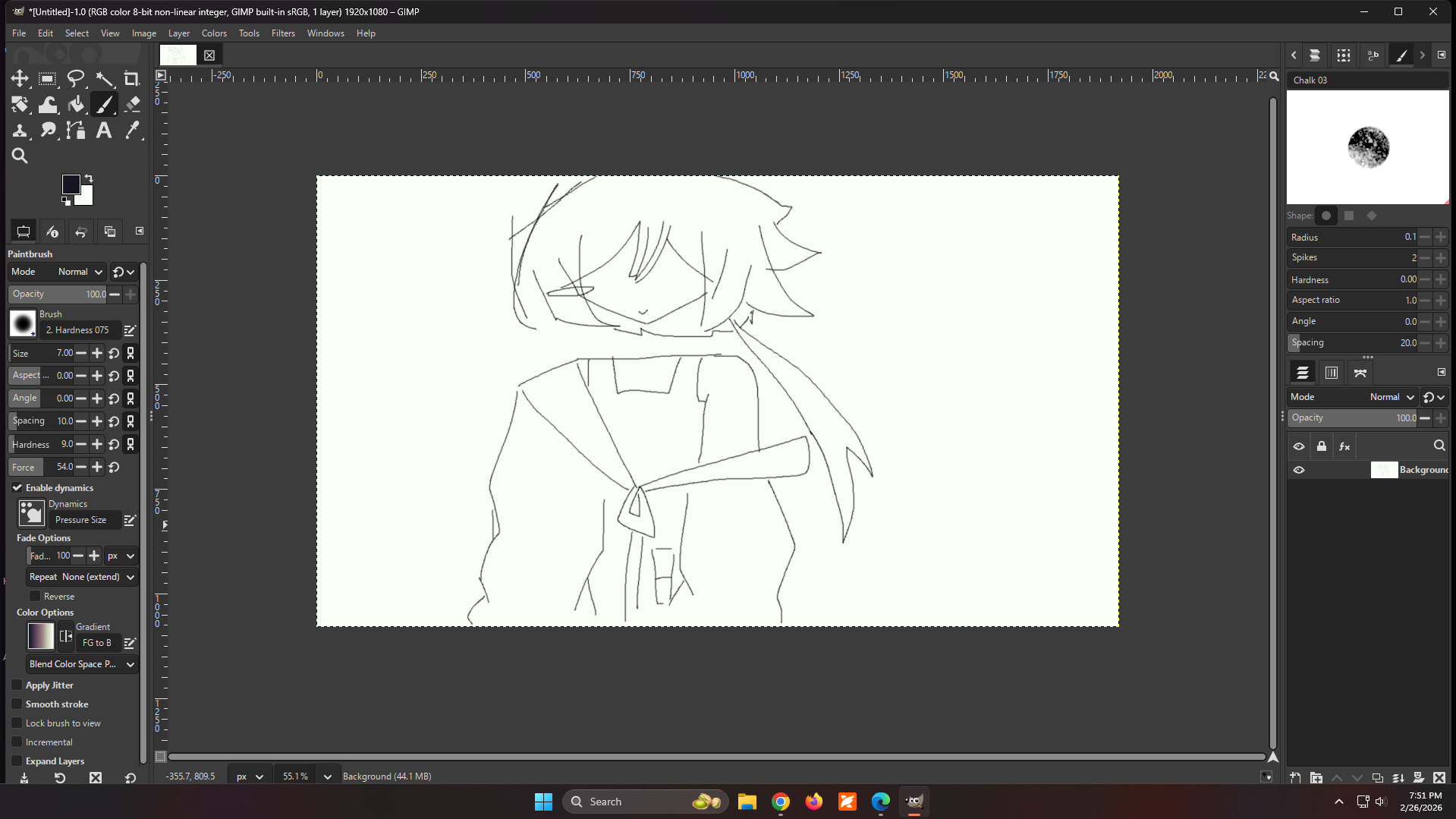Click the Pressure Size dynamics button

point(81,520)
